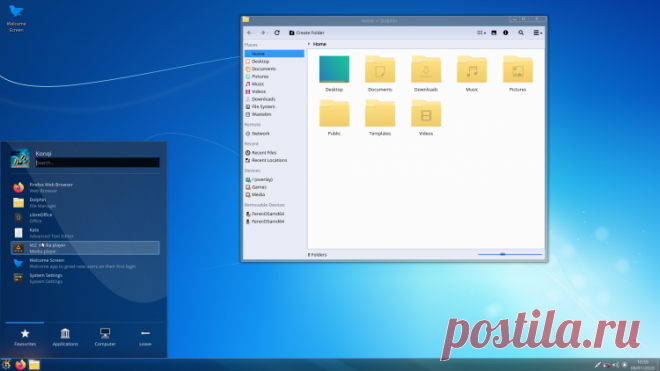Open System Settings from launcher
This screenshot has height=371, width=660.
pyautogui.click(x=85, y=278)
